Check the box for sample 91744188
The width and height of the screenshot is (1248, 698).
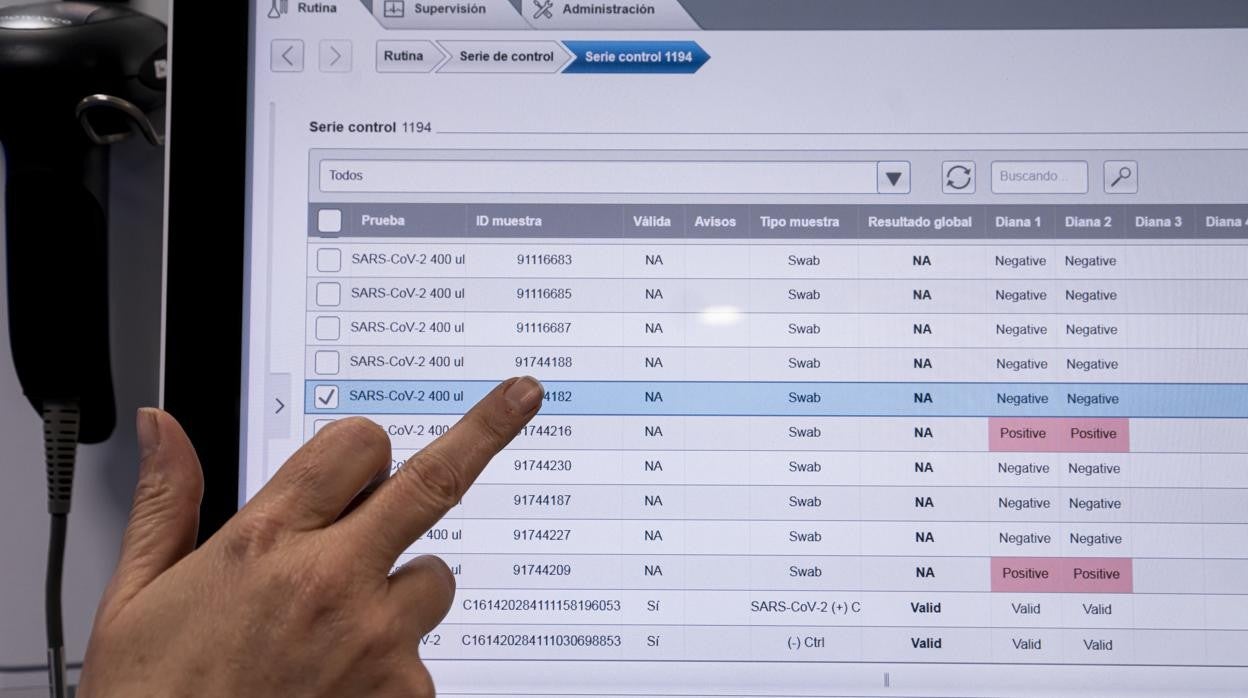click(x=327, y=362)
